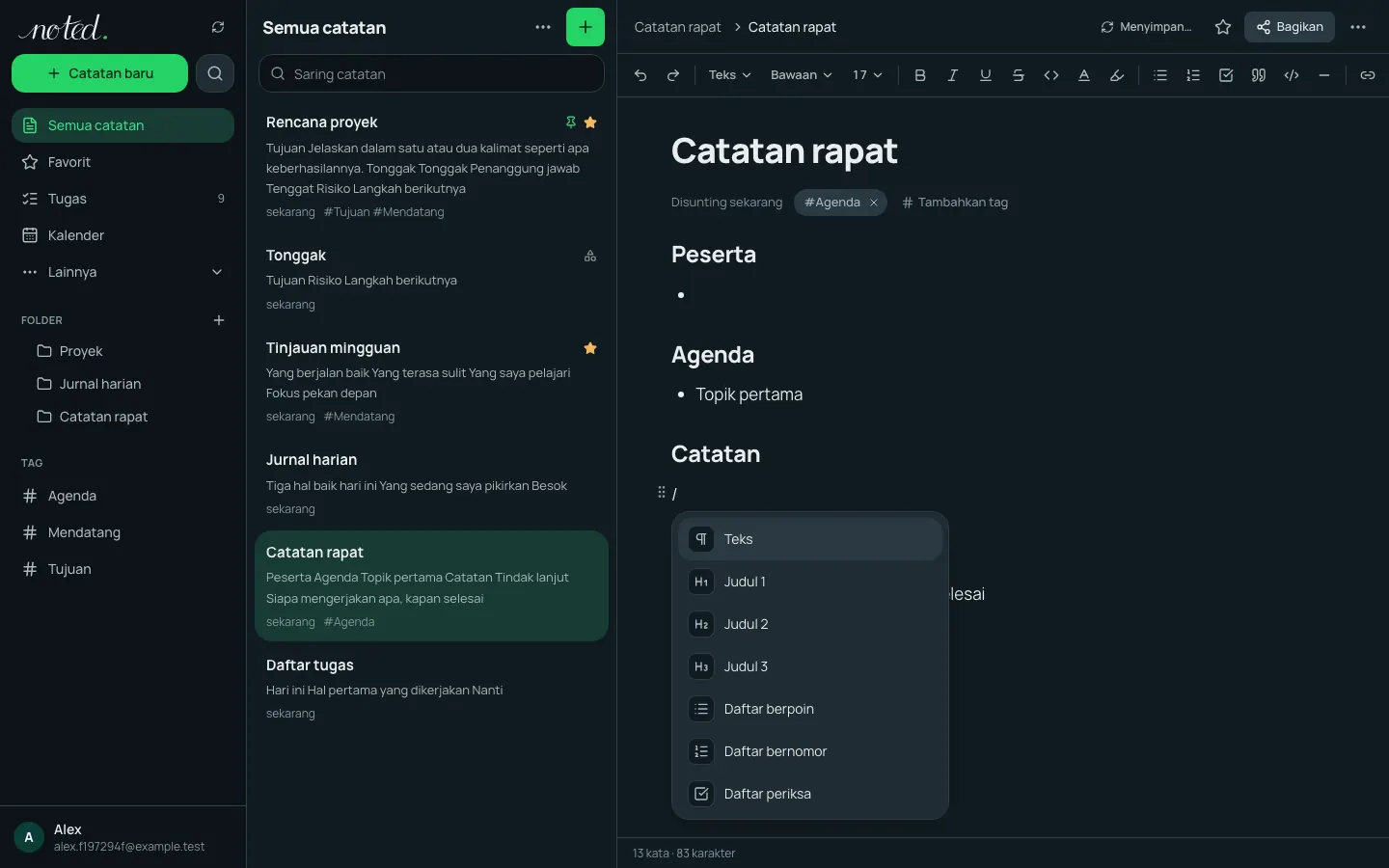Insert a checklist from the toolbar
This screenshot has width=1389, height=868.
coord(1226,75)
